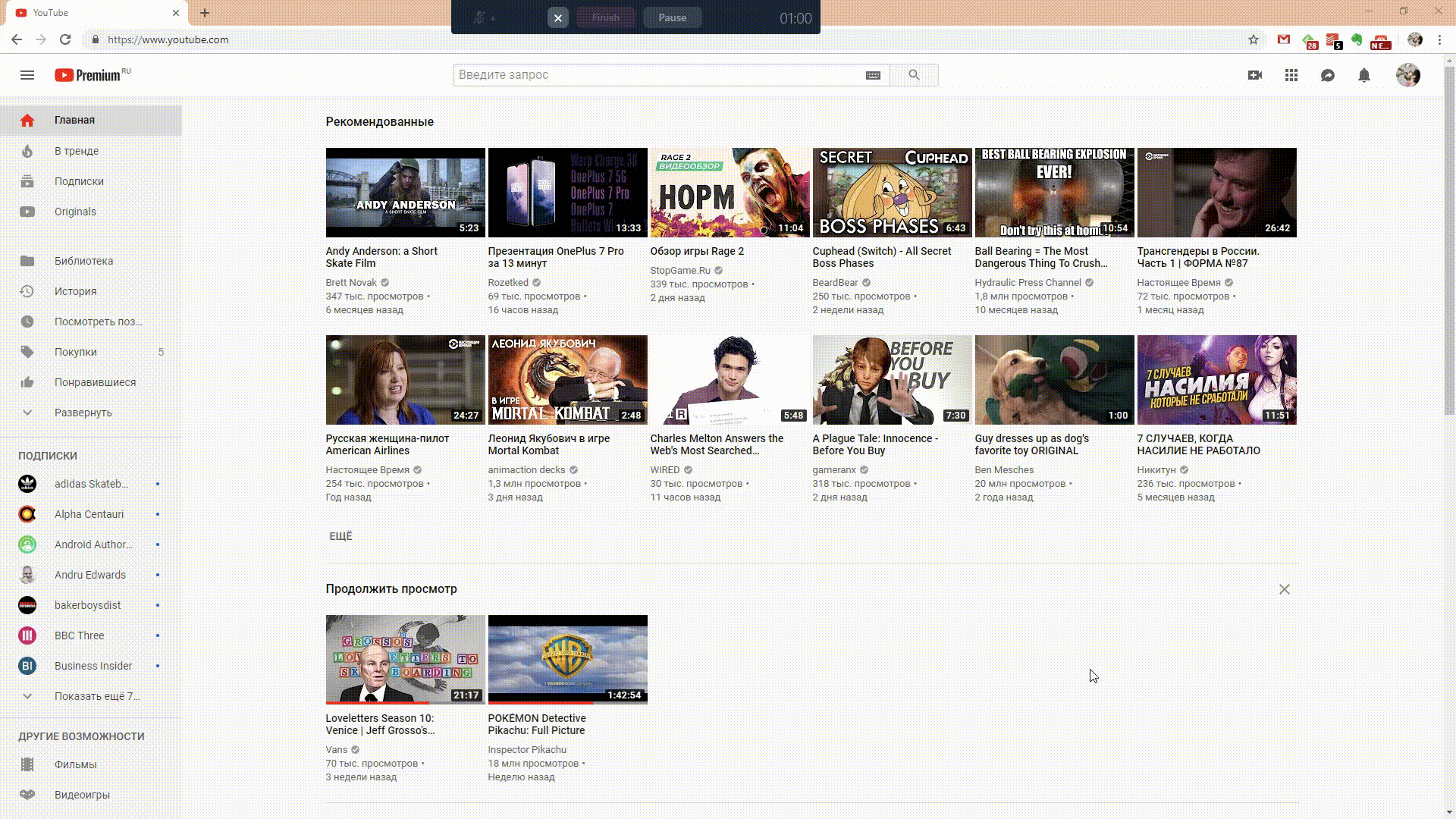Screen dimensions: 1456x819
Task: Open the notifications bell
Action: tap(1364, 75)
